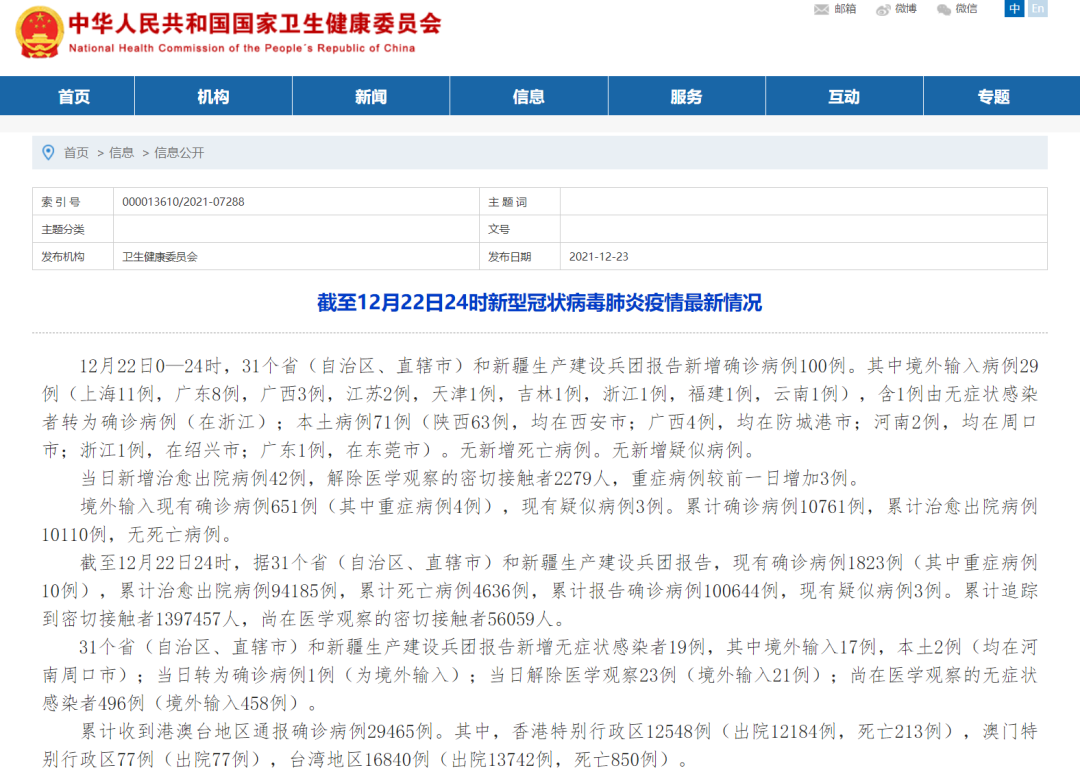Go to the 新闻 navigation section
The width and height of the screenshot is (1080, 781).
371,97
